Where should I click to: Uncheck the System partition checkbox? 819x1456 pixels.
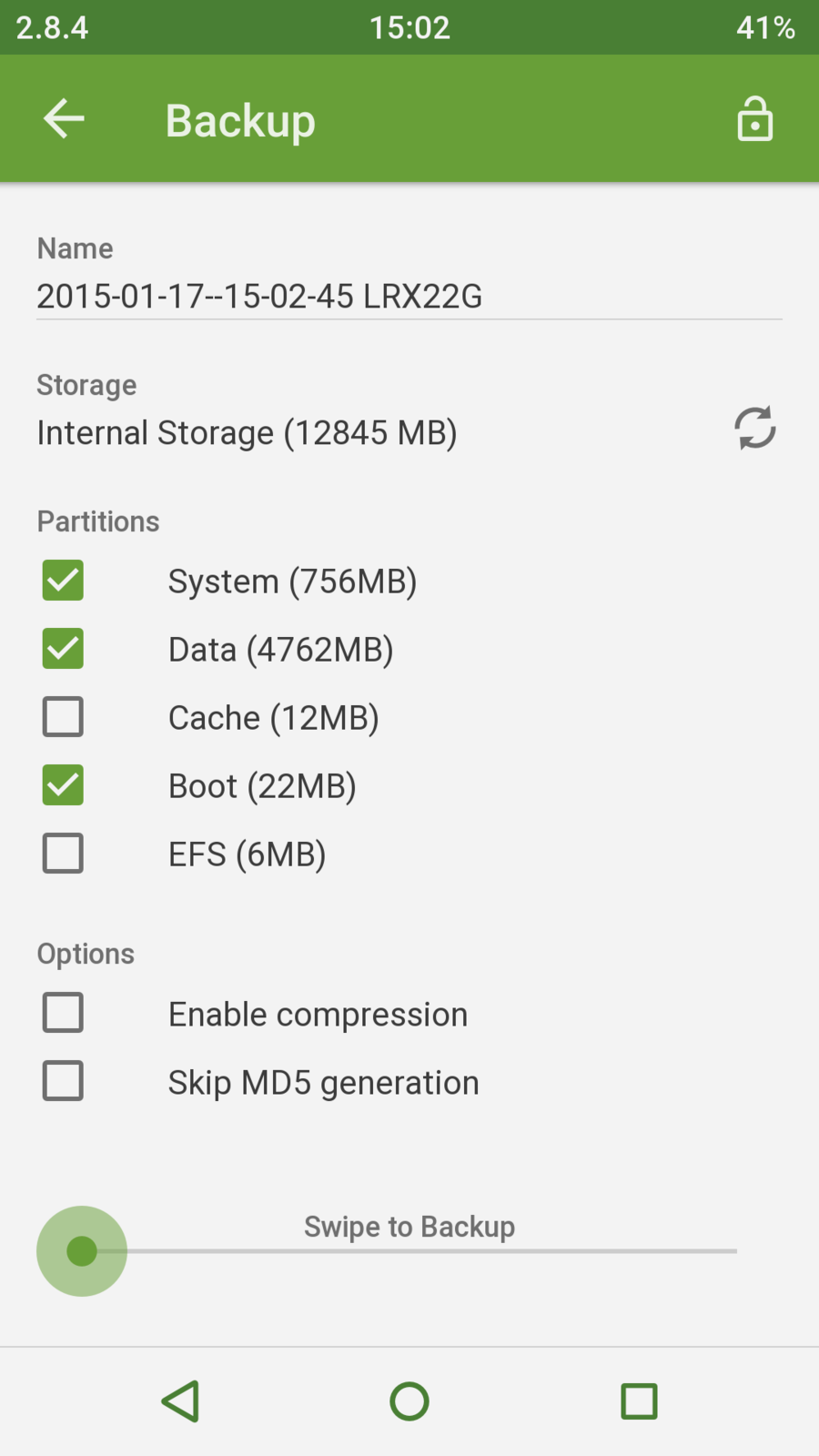(63, 581)
